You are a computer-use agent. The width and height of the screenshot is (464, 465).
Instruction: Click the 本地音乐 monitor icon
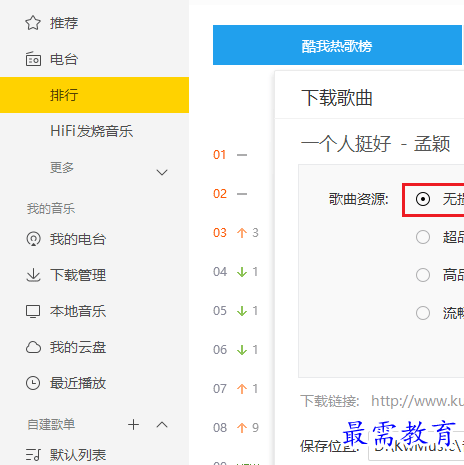33,311
